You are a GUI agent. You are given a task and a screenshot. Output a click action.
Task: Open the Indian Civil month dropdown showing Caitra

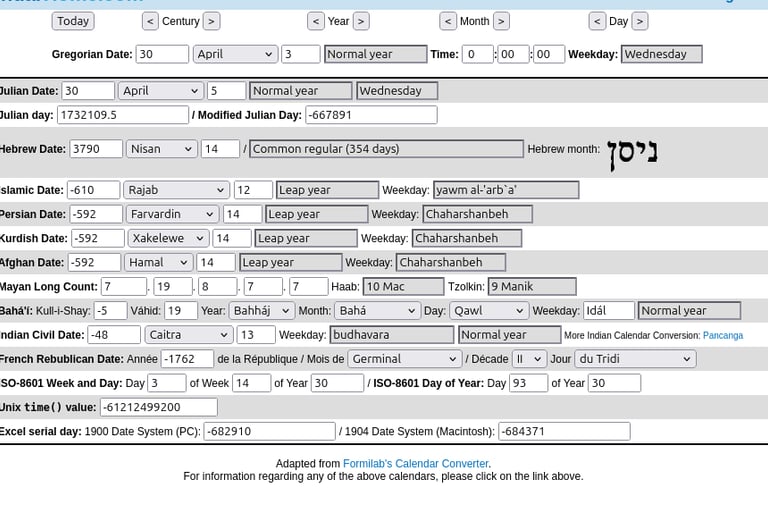pyautogui.click(x=188, y=335)
